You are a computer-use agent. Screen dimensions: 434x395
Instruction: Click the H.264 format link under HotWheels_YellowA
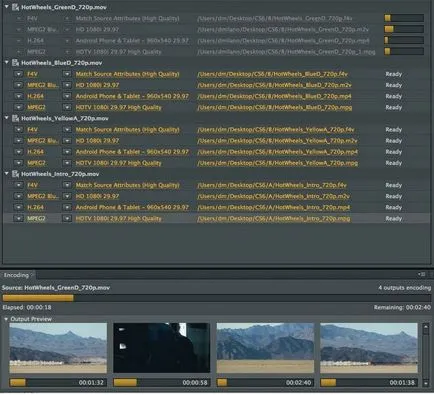click(35, 152)
